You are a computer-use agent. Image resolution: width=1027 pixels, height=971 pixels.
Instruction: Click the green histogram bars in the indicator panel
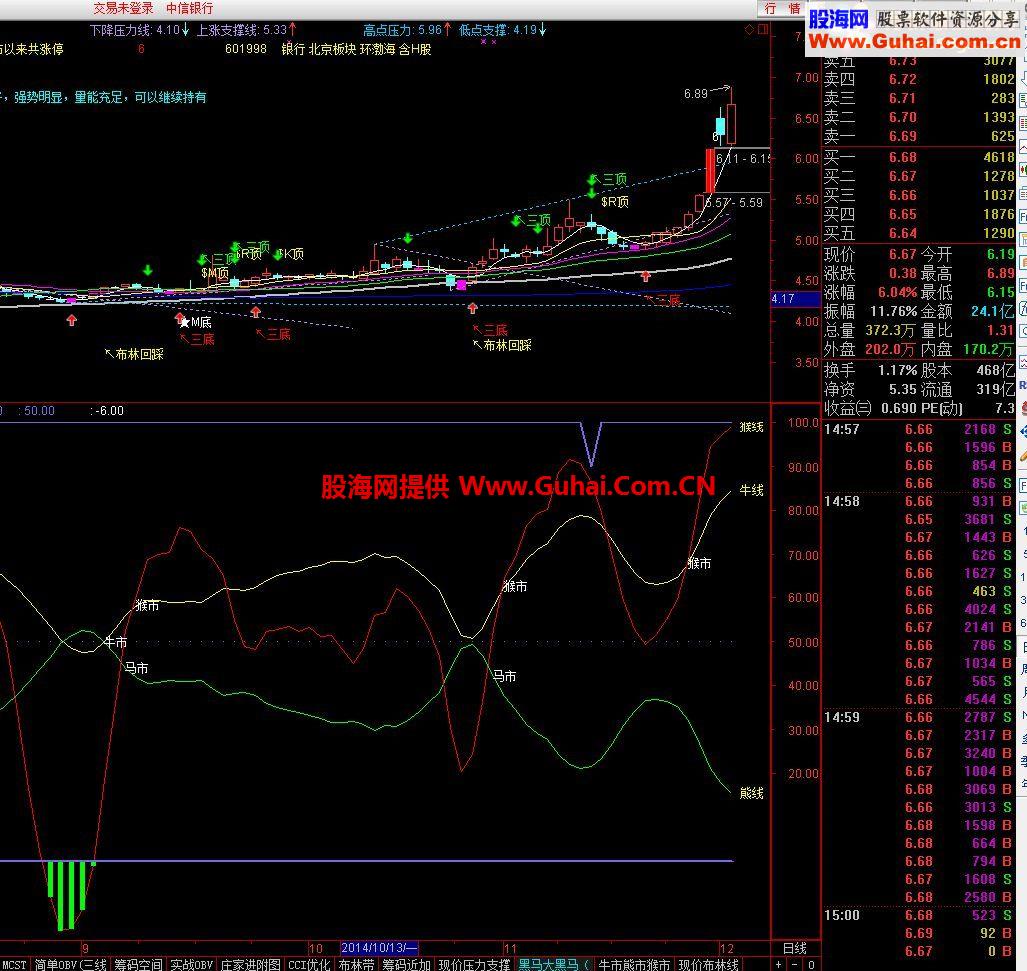[71, 895]
